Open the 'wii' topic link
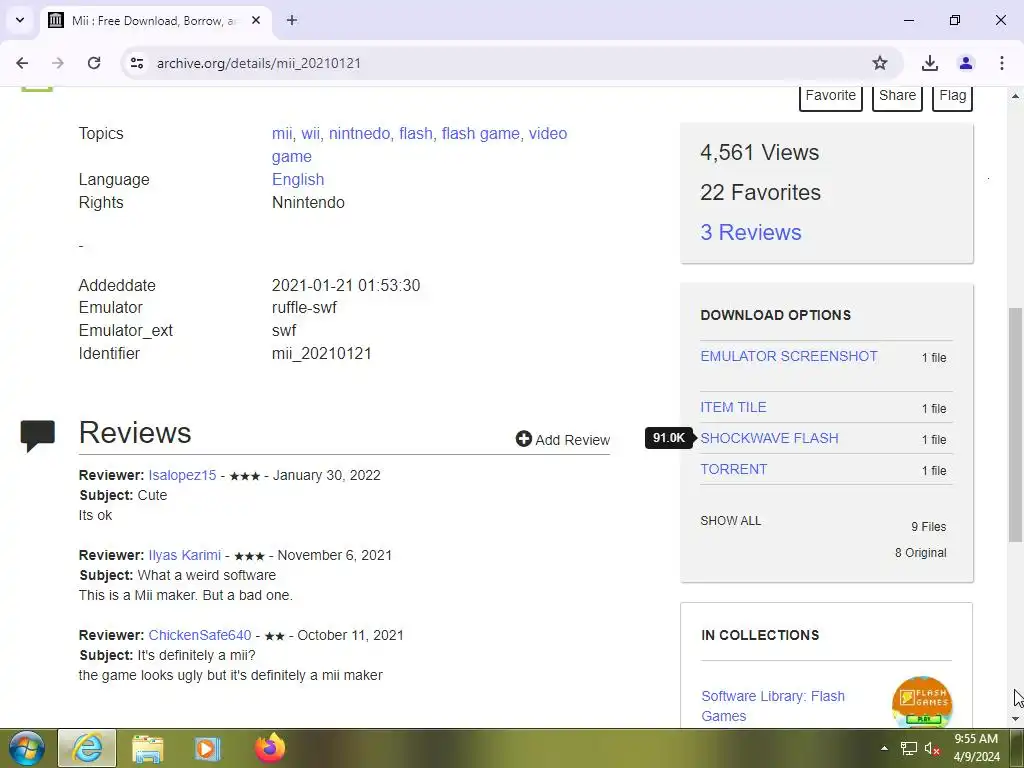This screenshot has width=1024, height=768. tap(310, 133)
